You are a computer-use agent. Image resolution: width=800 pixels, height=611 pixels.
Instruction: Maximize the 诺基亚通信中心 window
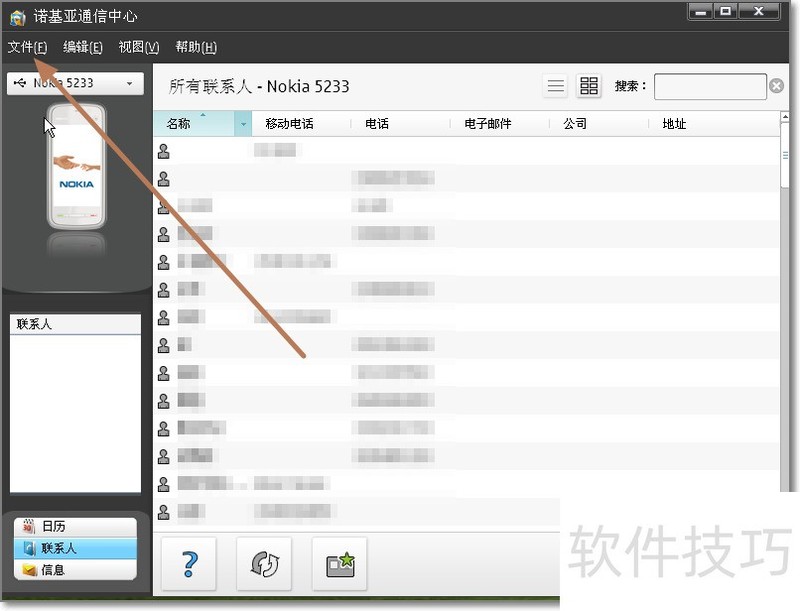725,11
